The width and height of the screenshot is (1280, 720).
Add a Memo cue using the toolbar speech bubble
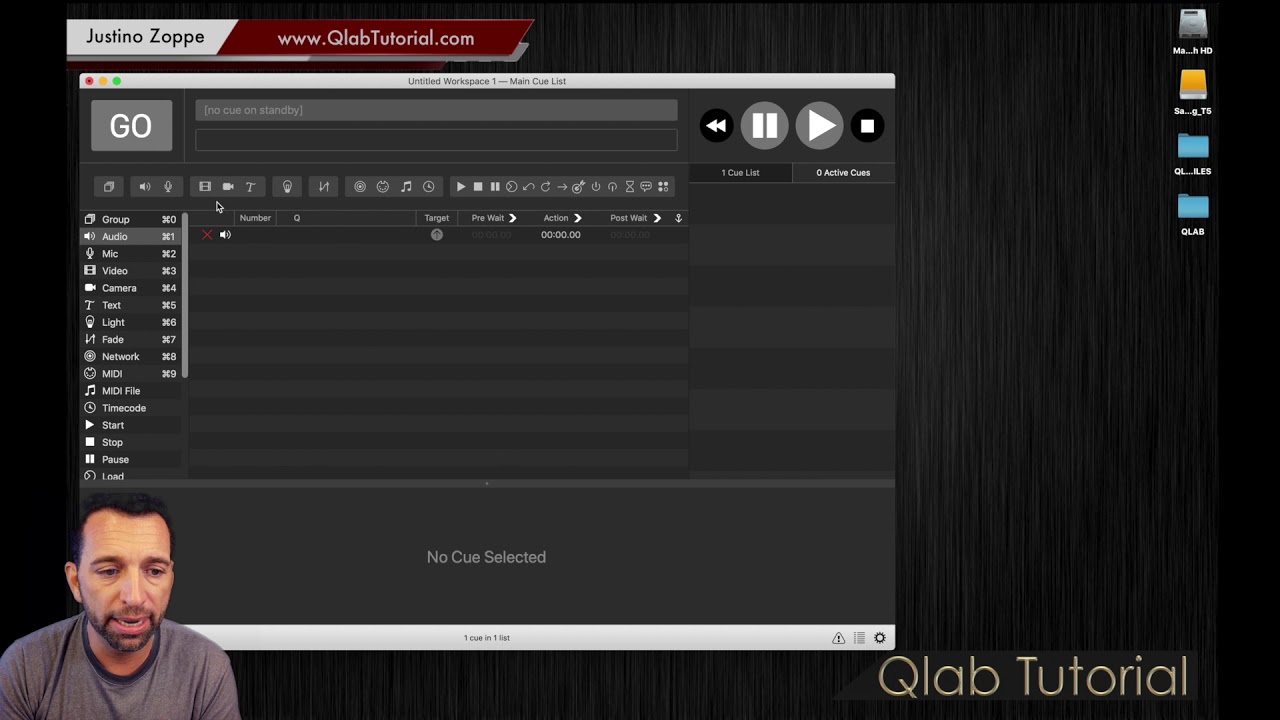[646, 187]
